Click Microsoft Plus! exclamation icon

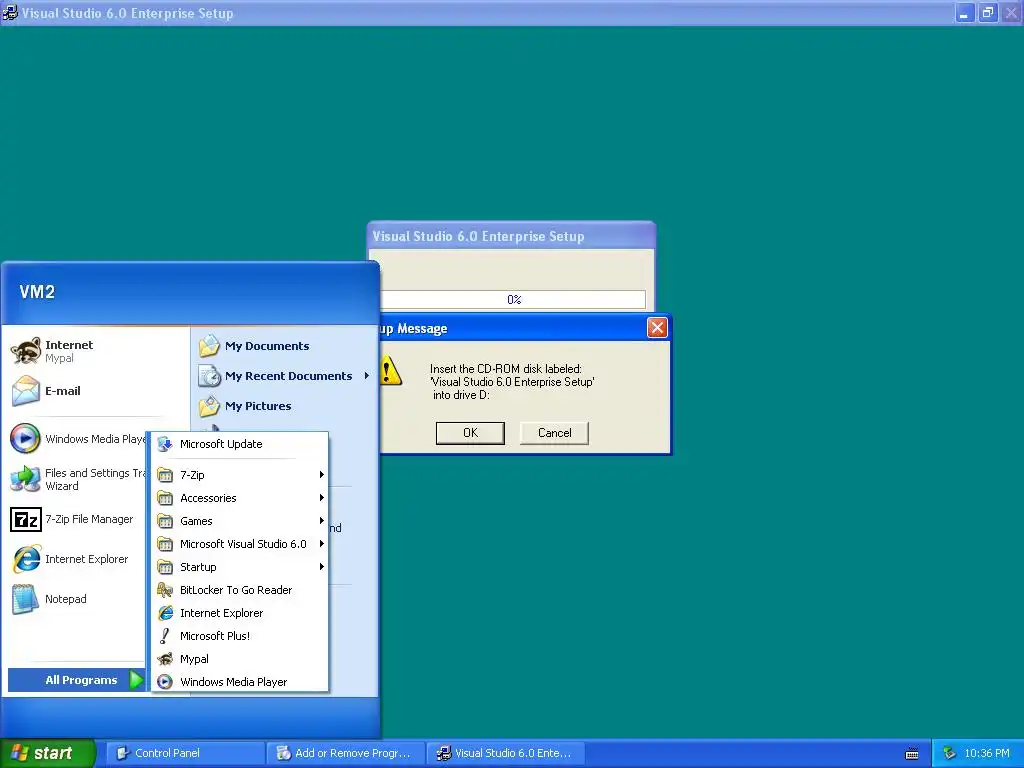coord(165,636)
